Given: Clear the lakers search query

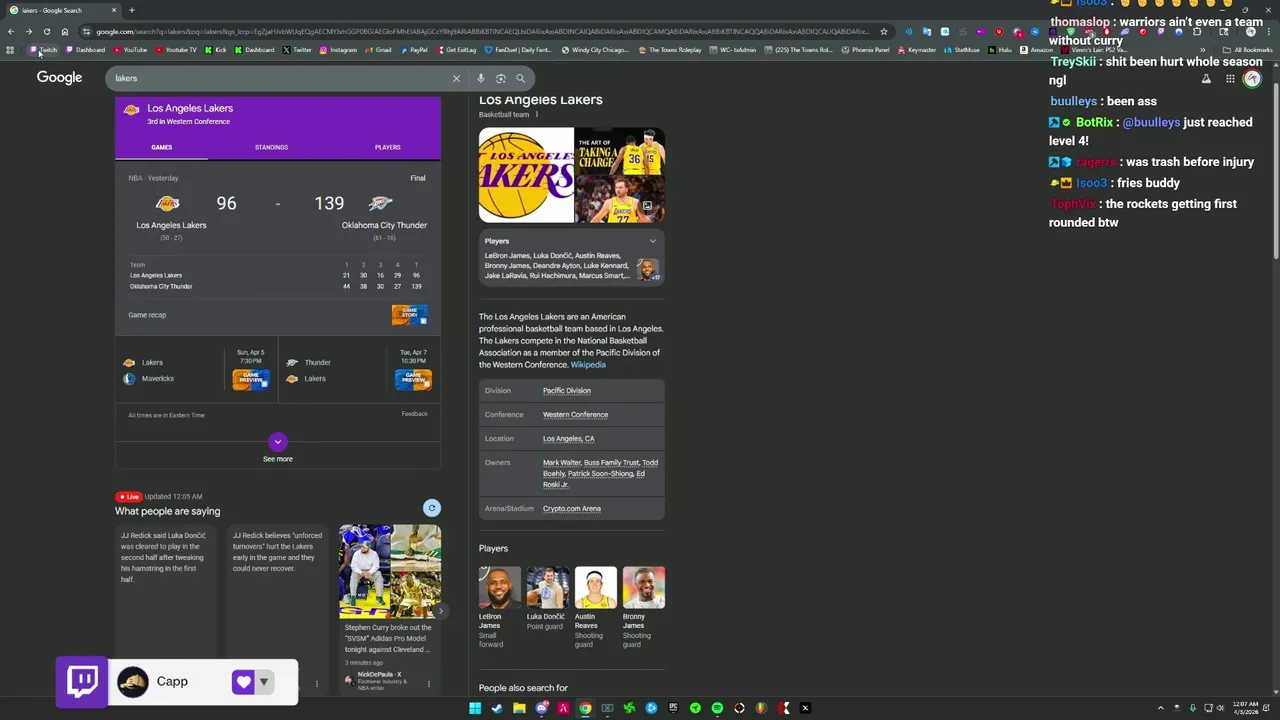Looking at the screenshot, I should pyautogui.click(x=456, y=78).
